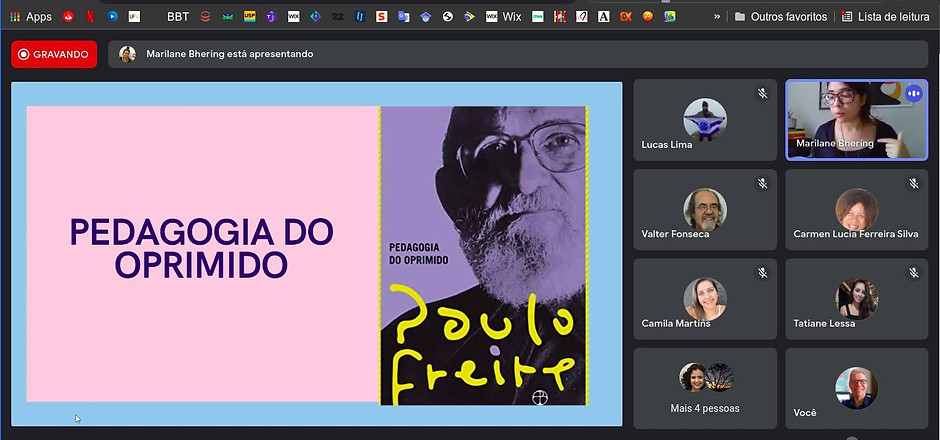This screenshot has width=940, height=440.
Task: Click presenter avatar in presenting banner
Action: click(127, 54)
